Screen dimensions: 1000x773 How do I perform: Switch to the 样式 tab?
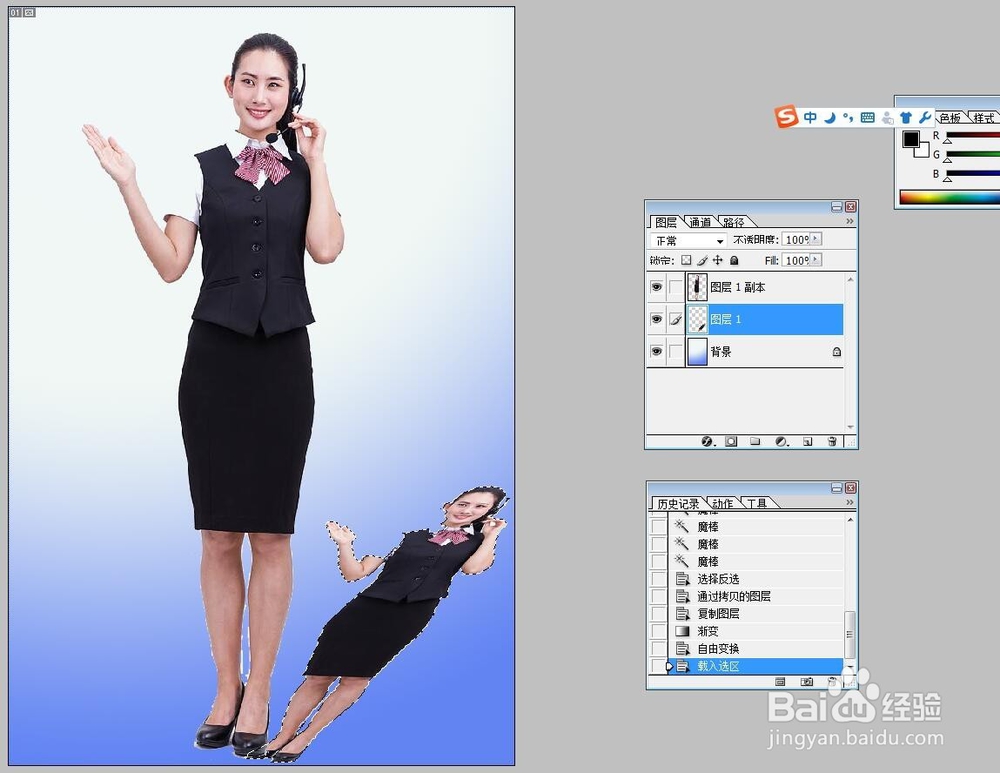coord(984,117)
